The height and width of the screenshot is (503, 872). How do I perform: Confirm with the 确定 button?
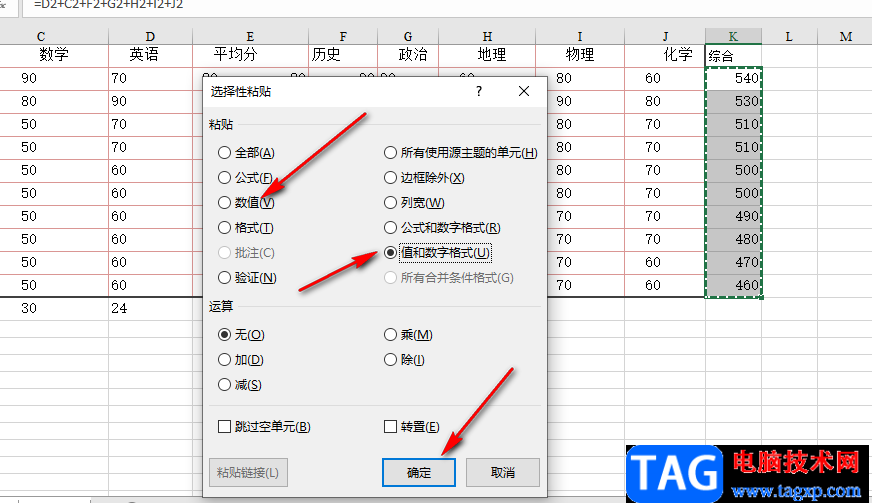tap(419, 472)
